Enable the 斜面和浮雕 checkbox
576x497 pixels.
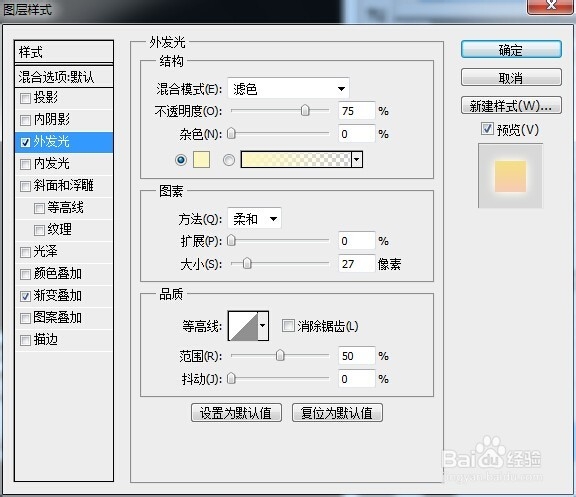(25, 186)
